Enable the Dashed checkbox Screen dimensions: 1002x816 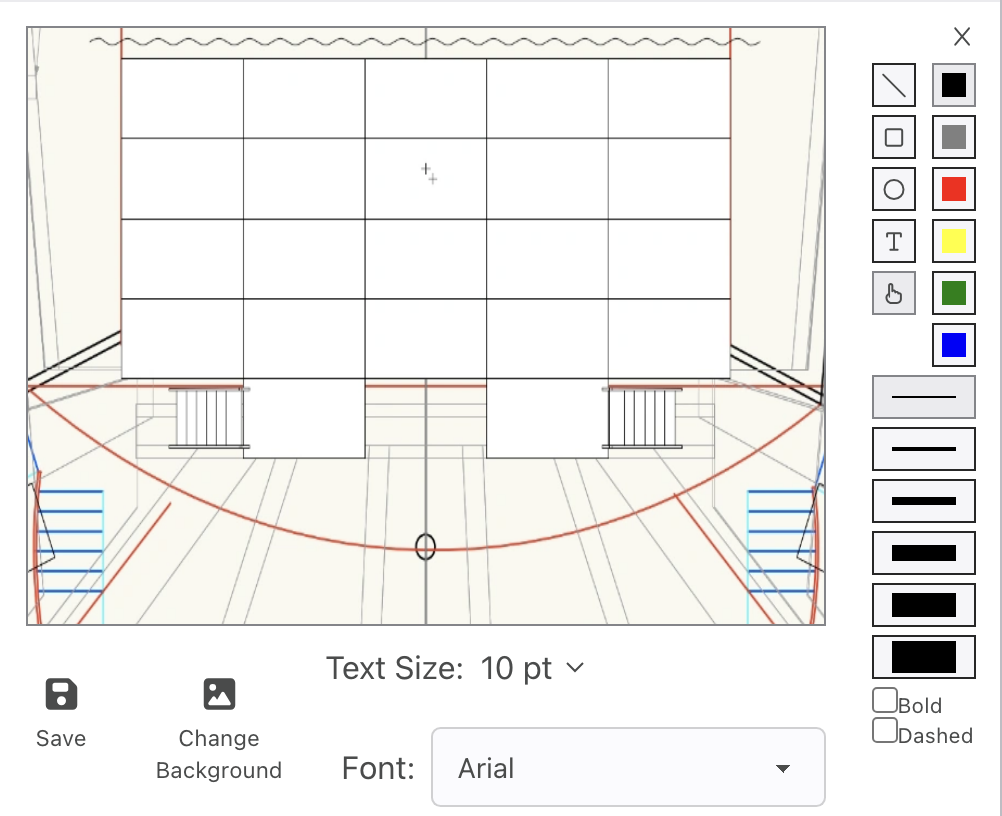tap(885, 731)
